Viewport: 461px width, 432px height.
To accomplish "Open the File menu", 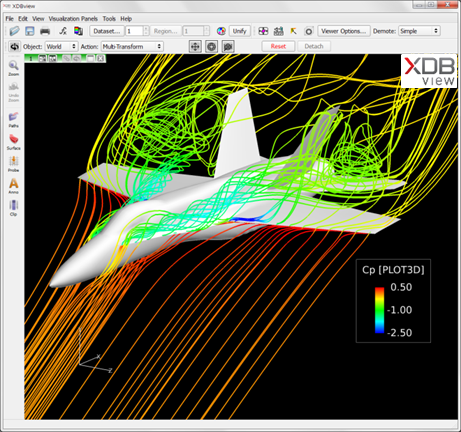I will tap(9, 19).
